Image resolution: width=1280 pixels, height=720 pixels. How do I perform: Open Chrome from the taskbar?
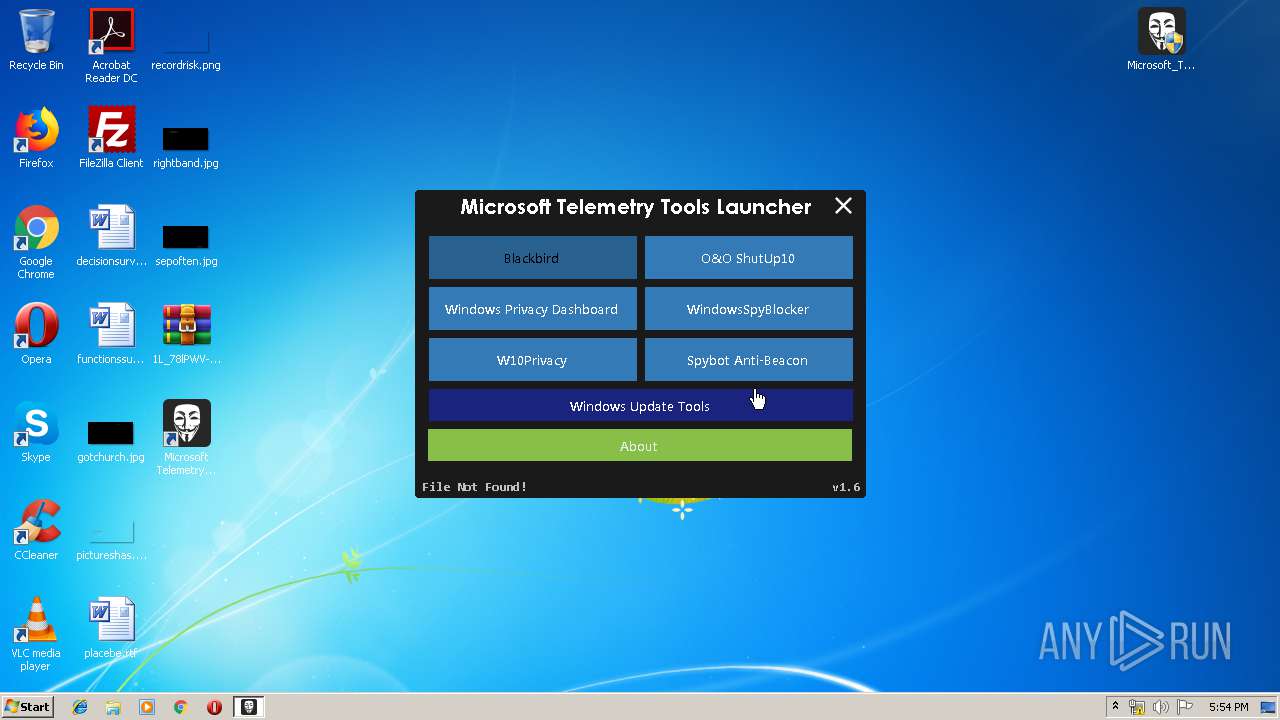tap(181, 707)
